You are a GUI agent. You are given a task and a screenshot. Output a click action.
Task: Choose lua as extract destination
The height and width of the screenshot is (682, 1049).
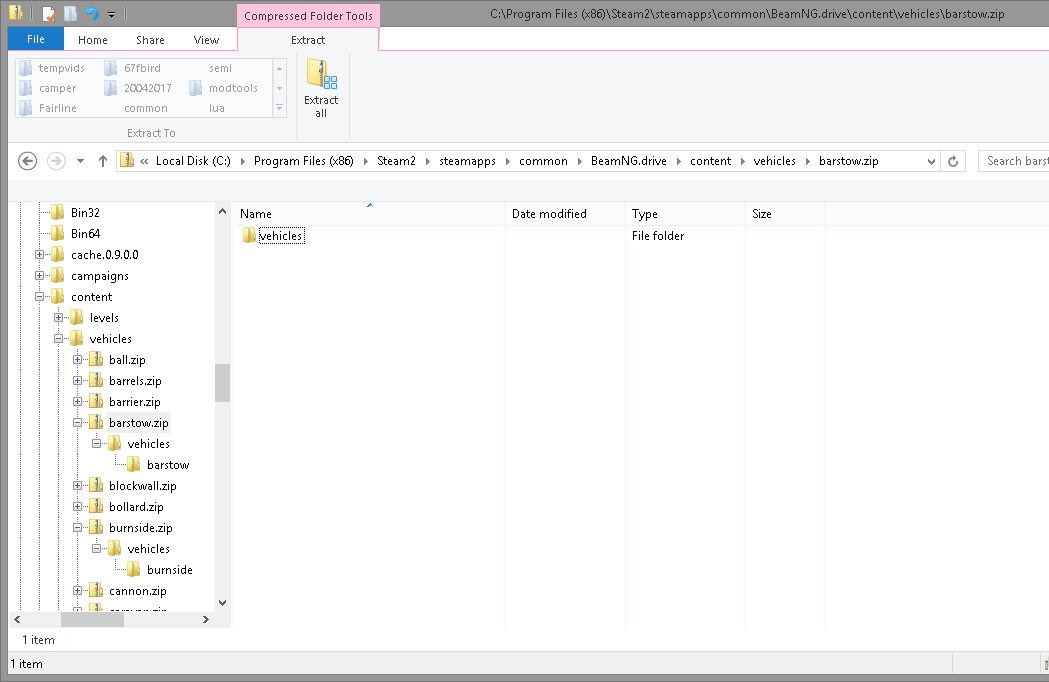pyautogui.click(x=216, y=108)
